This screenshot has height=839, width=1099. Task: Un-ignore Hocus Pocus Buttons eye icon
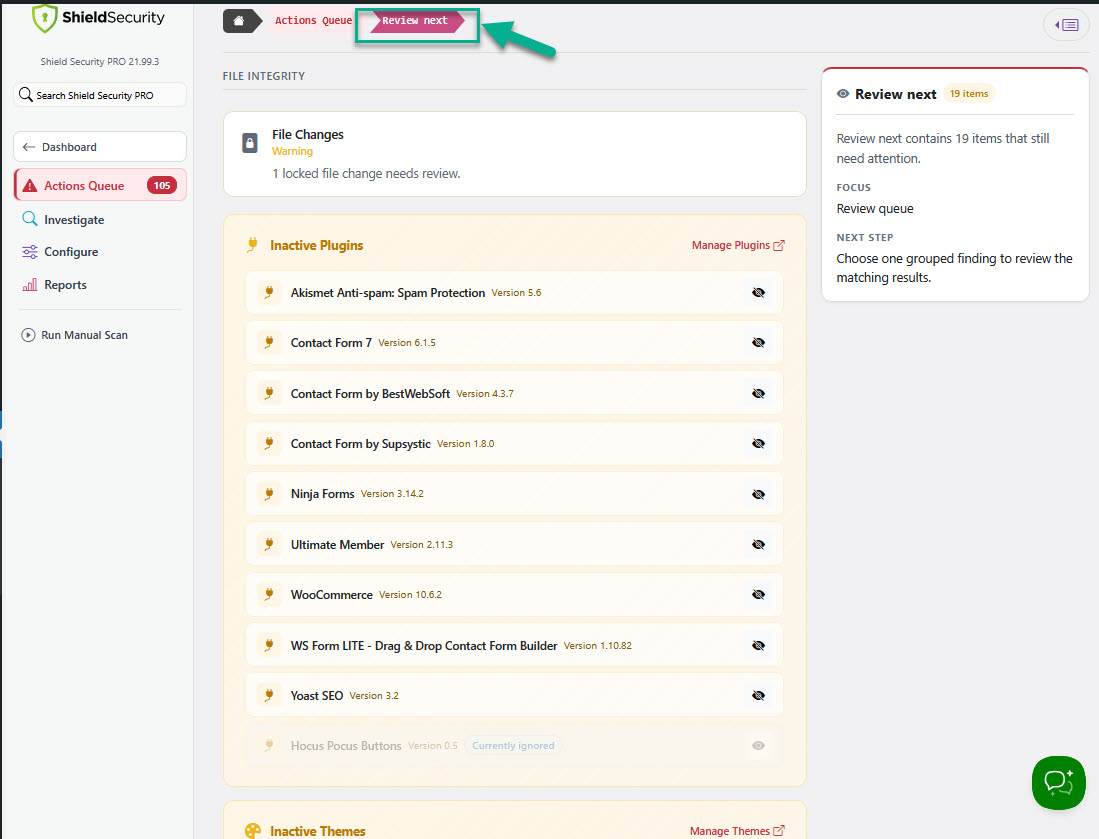[758, 746]
